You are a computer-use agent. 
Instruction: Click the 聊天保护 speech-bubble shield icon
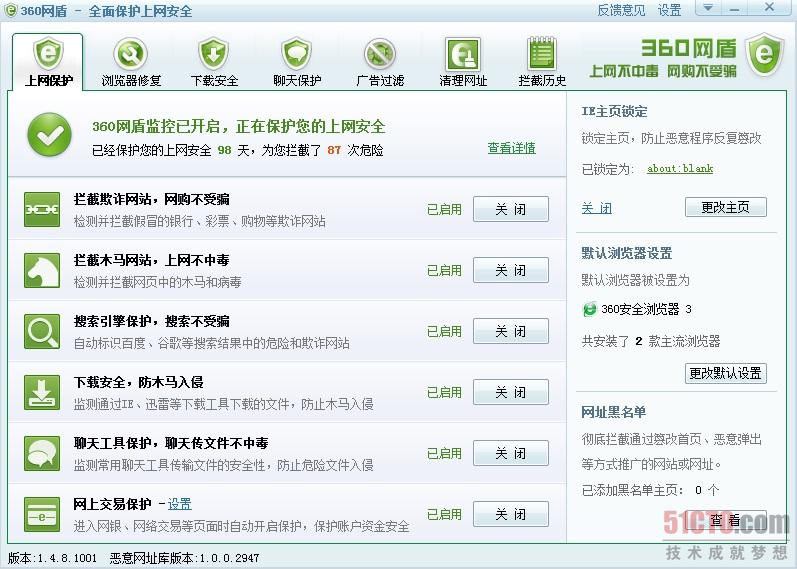296,53
